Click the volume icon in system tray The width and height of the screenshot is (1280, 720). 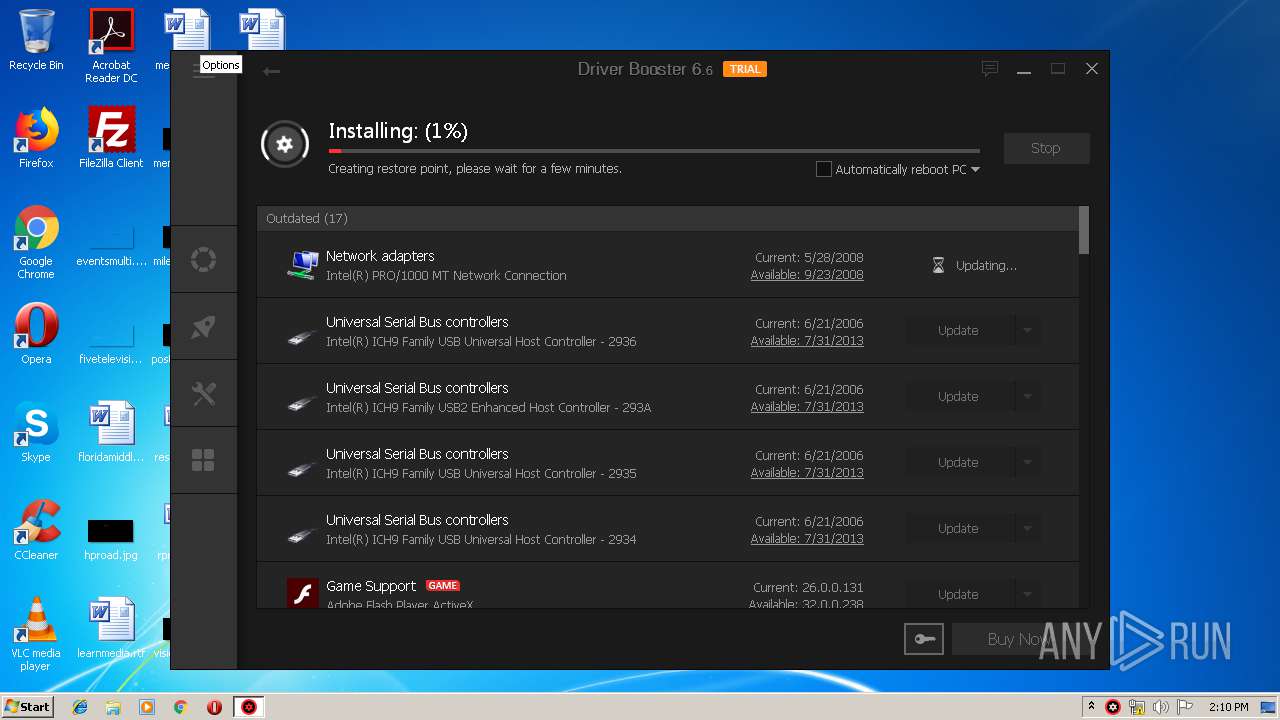1161,707
